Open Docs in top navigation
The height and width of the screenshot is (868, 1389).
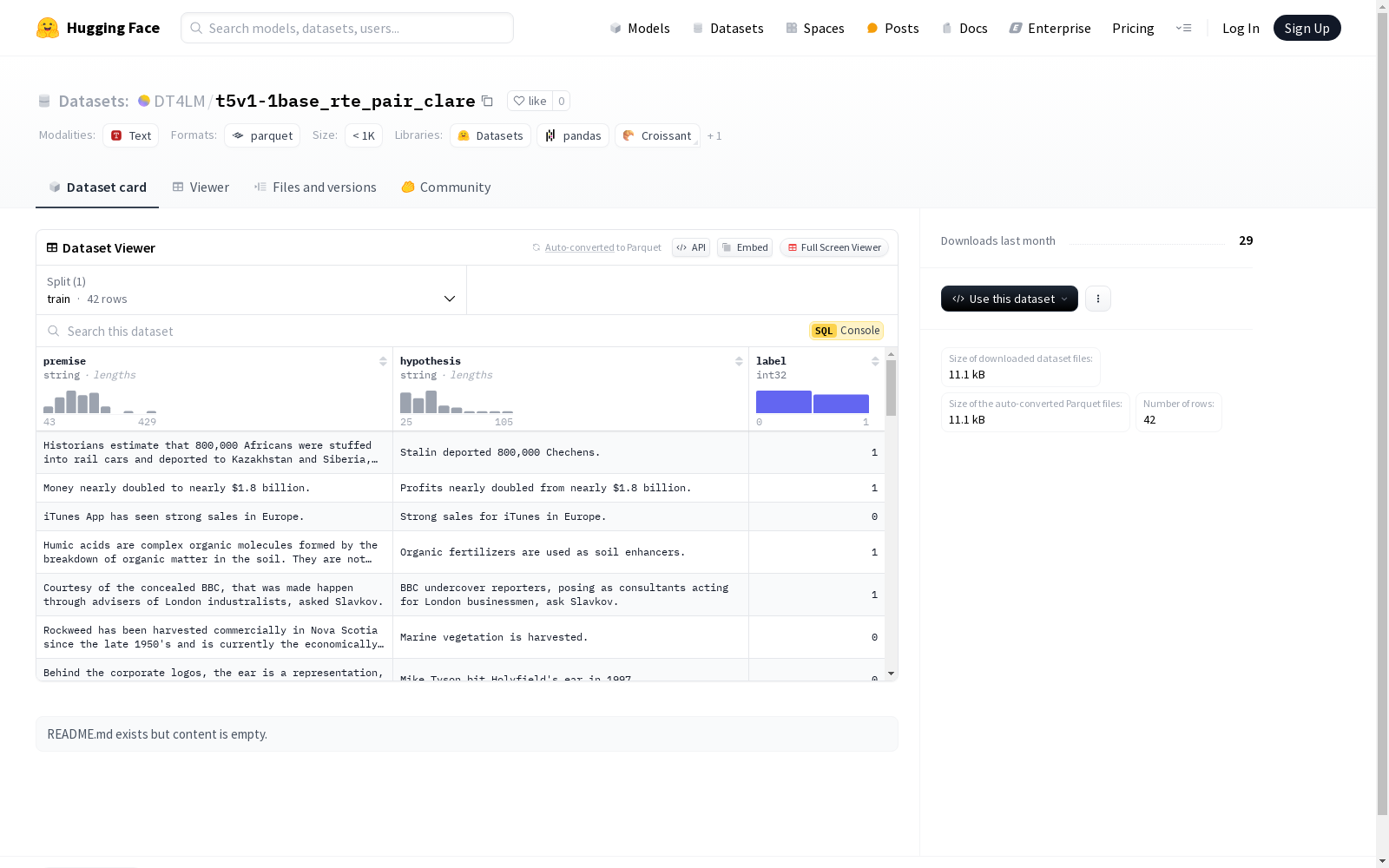tap(964, 28)
